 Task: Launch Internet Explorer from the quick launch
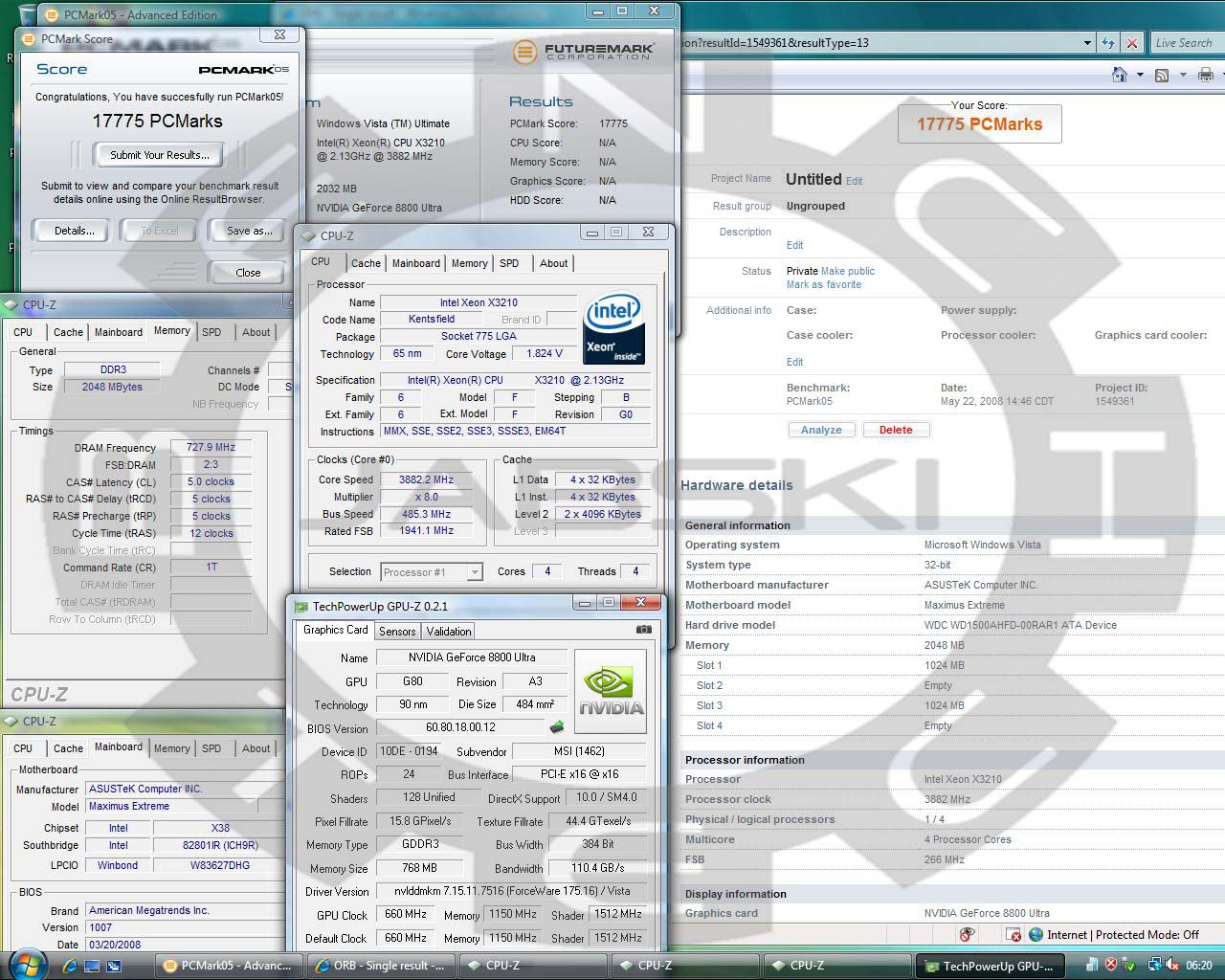(x=70, y=966)
